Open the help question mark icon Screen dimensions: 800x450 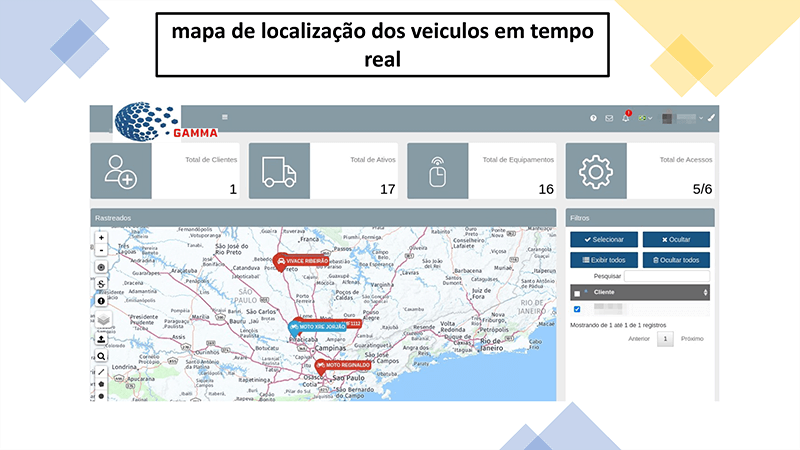coord(593,118)
